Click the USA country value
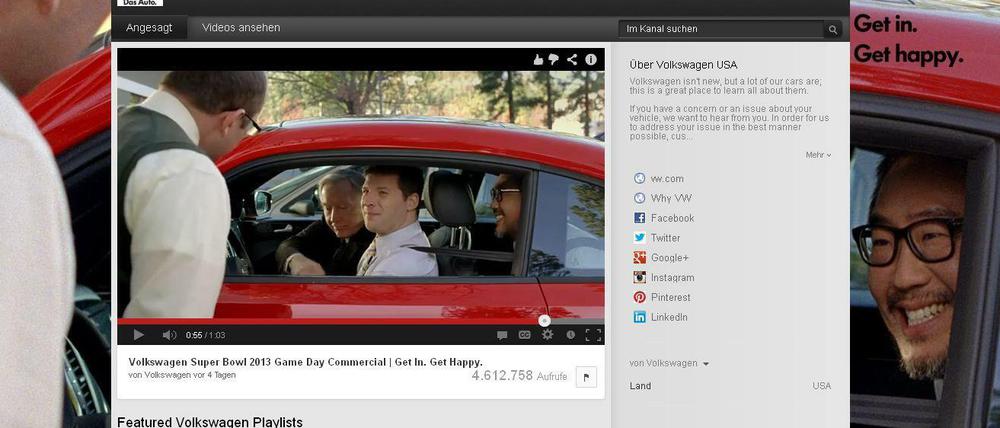The height and width of the screenshot is (428, 1000). click(x=821, y=386)
